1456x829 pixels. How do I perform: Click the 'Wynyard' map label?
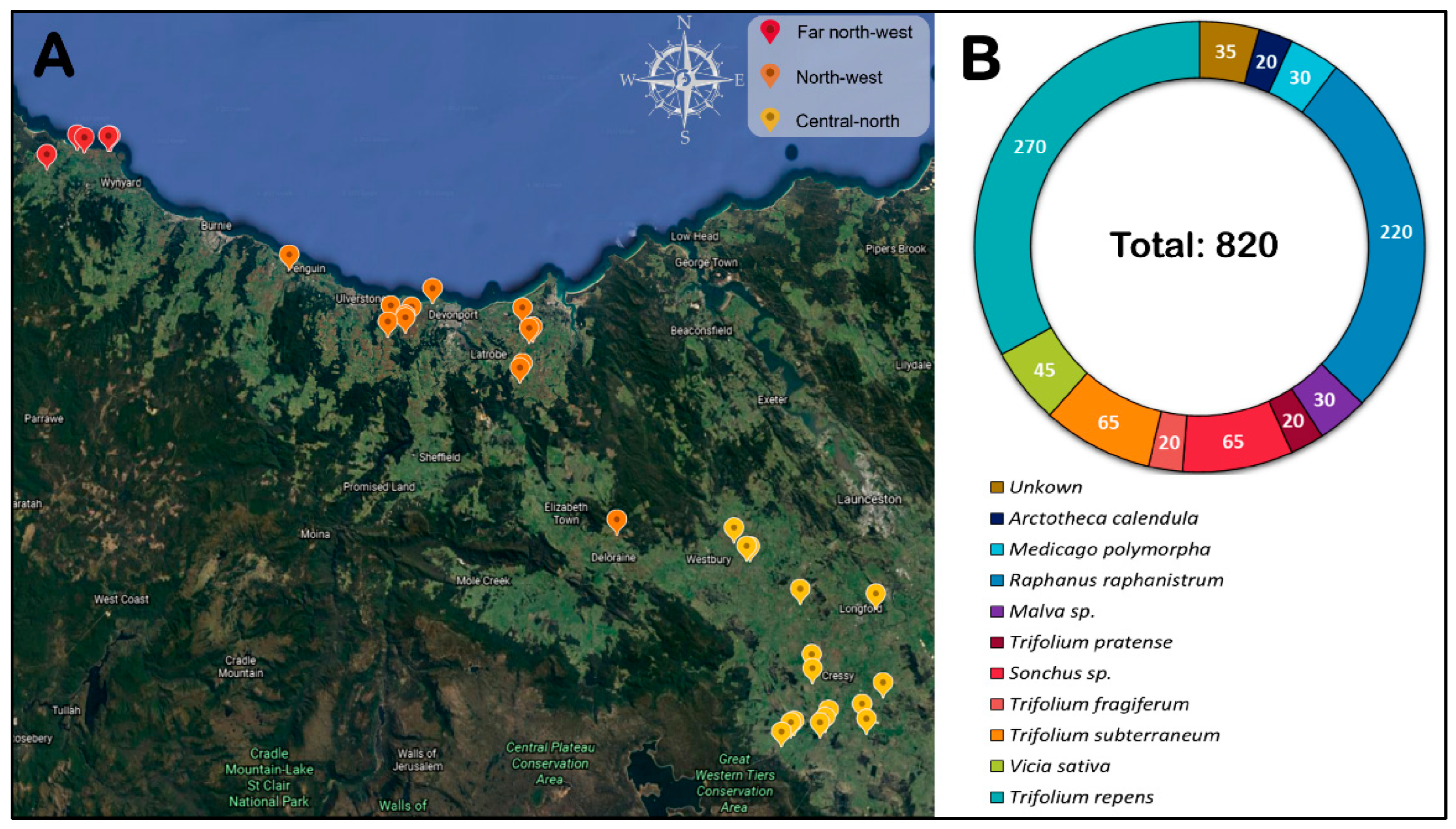click(121, 183)
